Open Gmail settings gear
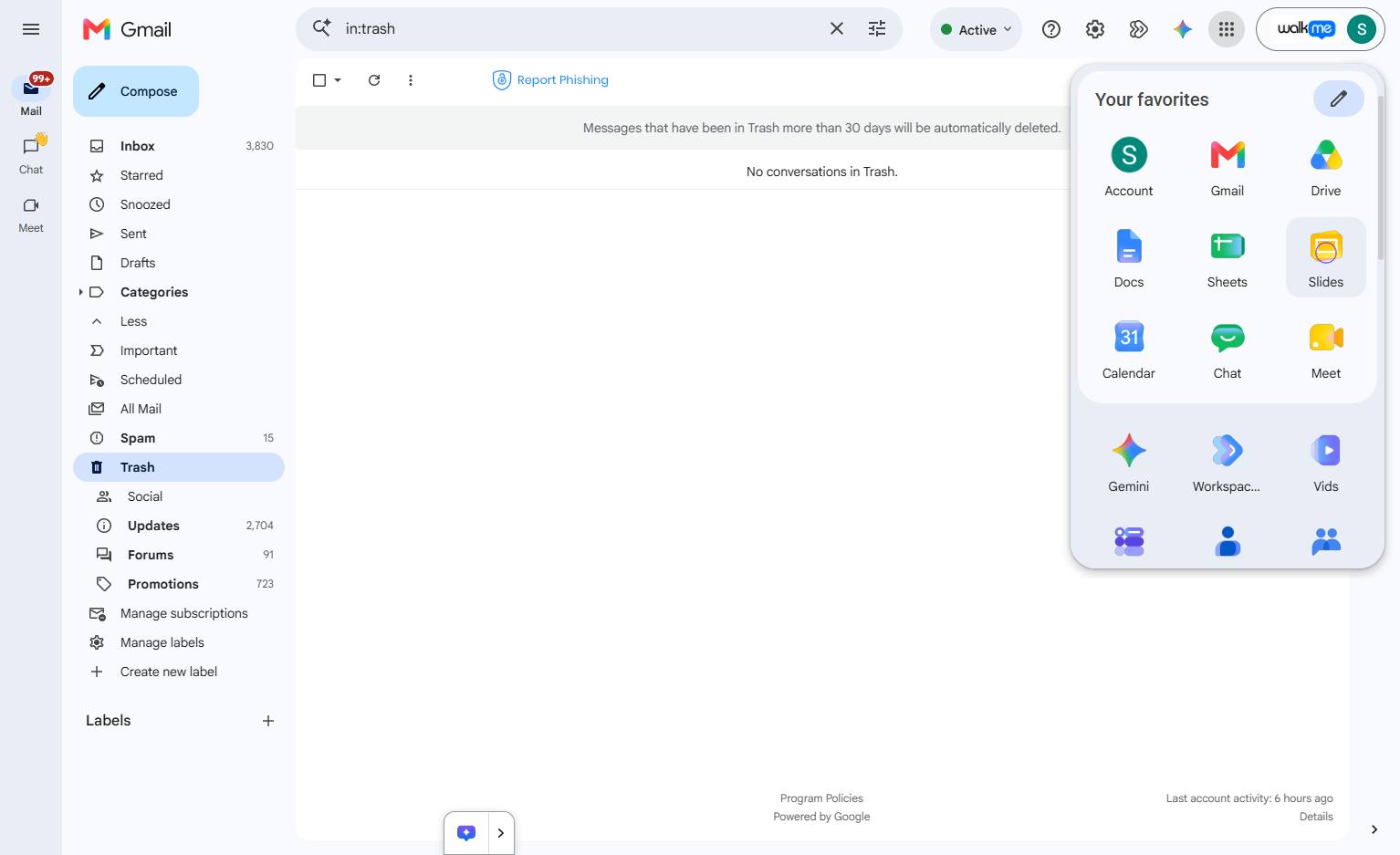The image size is (1400, 855). point(1095,29)
